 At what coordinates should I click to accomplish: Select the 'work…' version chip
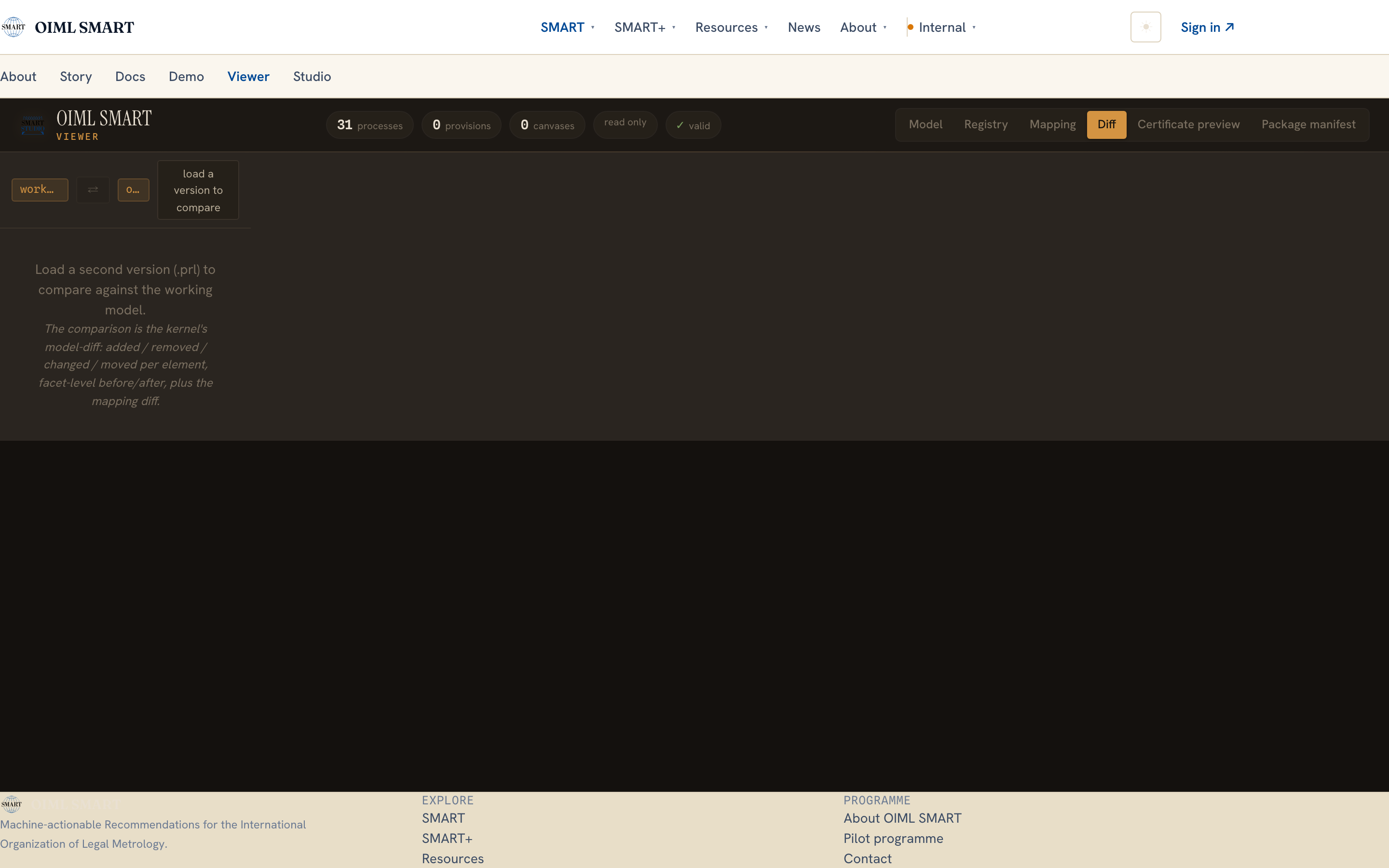coord(40,190)
